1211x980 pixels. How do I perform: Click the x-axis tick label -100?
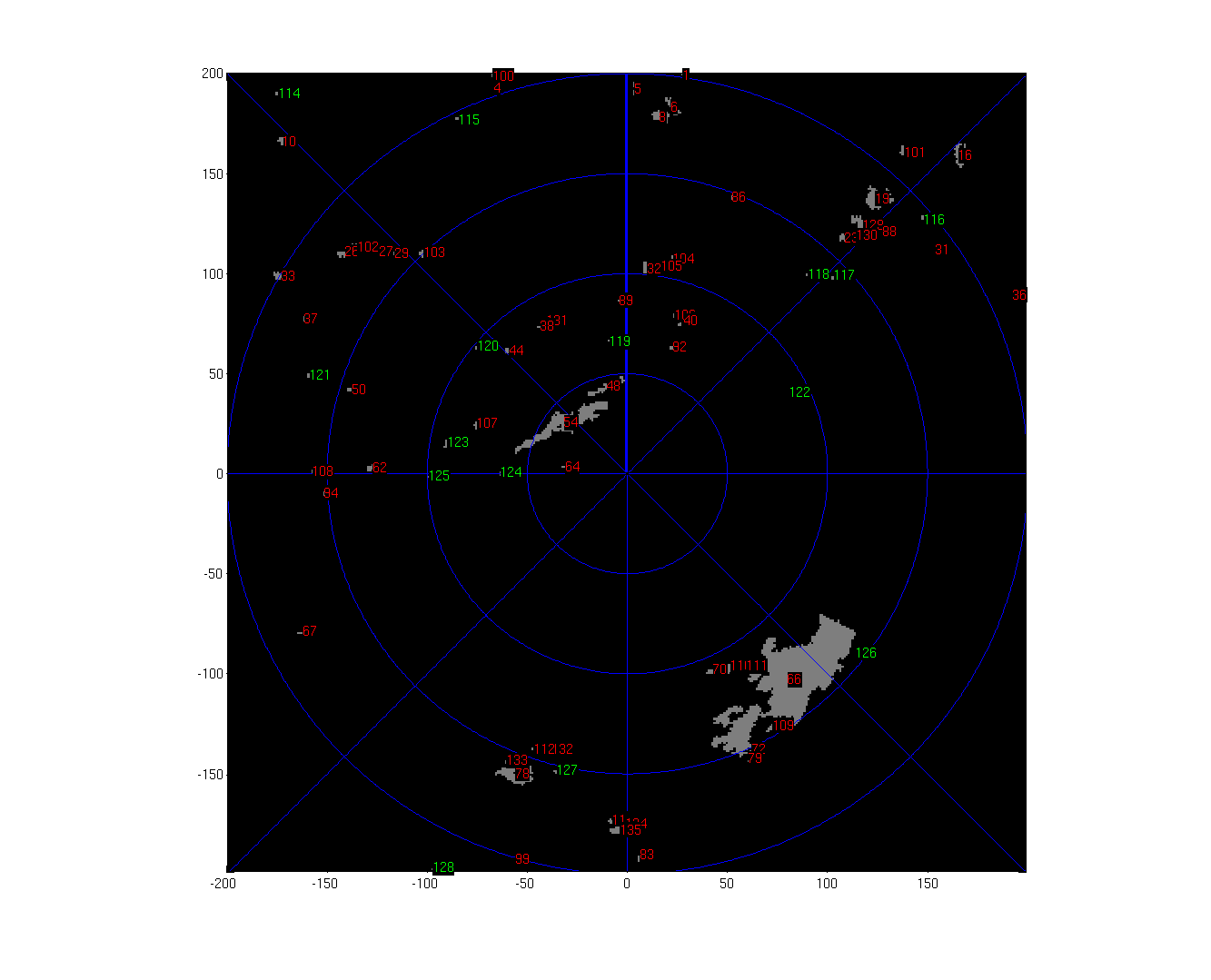coord(426,884)
